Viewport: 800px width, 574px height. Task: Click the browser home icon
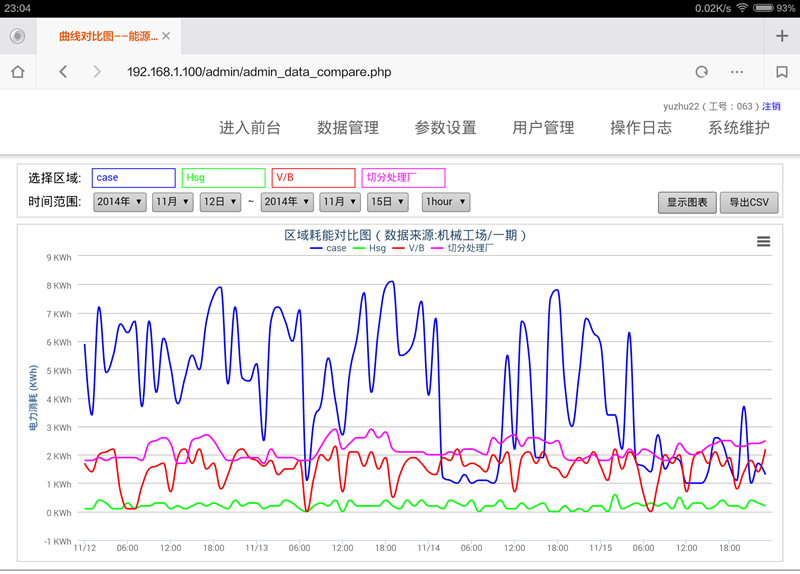tap(17, 72)
